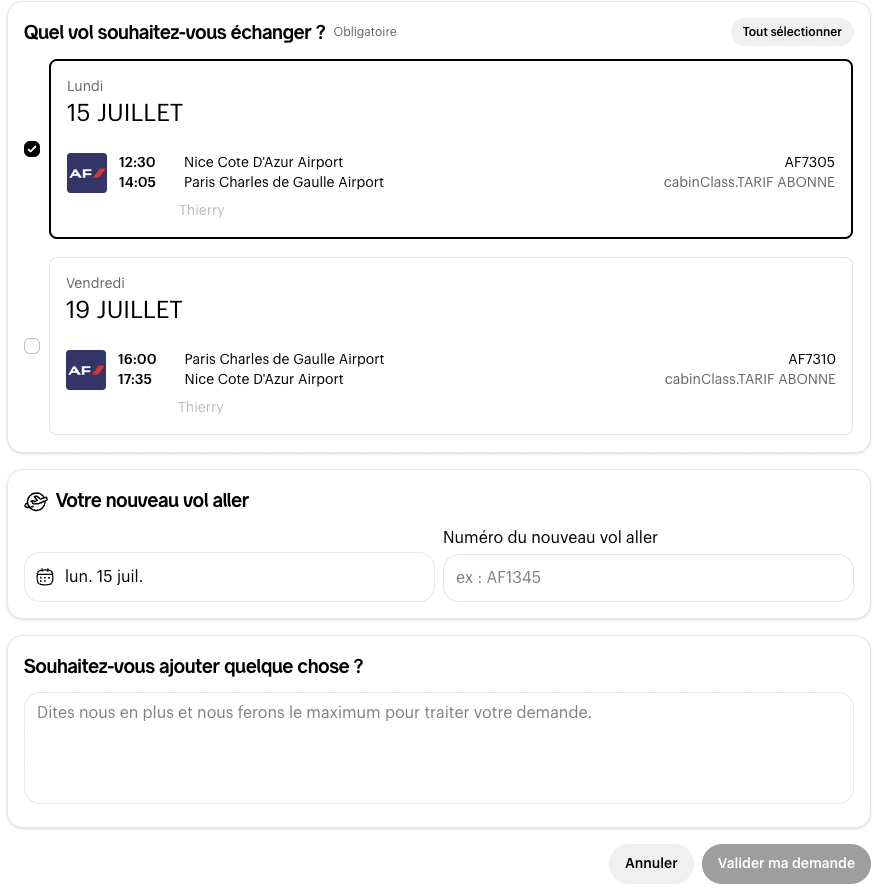Screen dimensions: 874x888
Task: Check the 19 Juillet flight checkbox
Action: point(32,346)
